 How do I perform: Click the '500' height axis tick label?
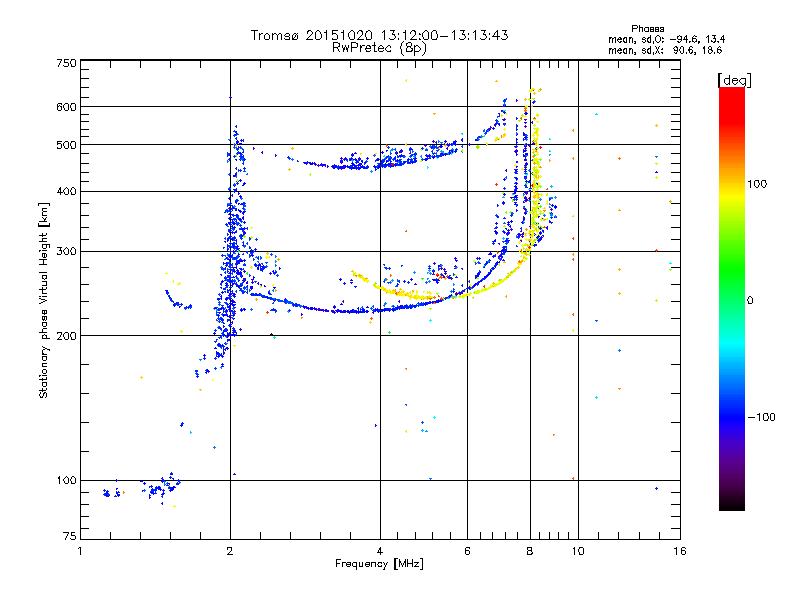[66, 145]
